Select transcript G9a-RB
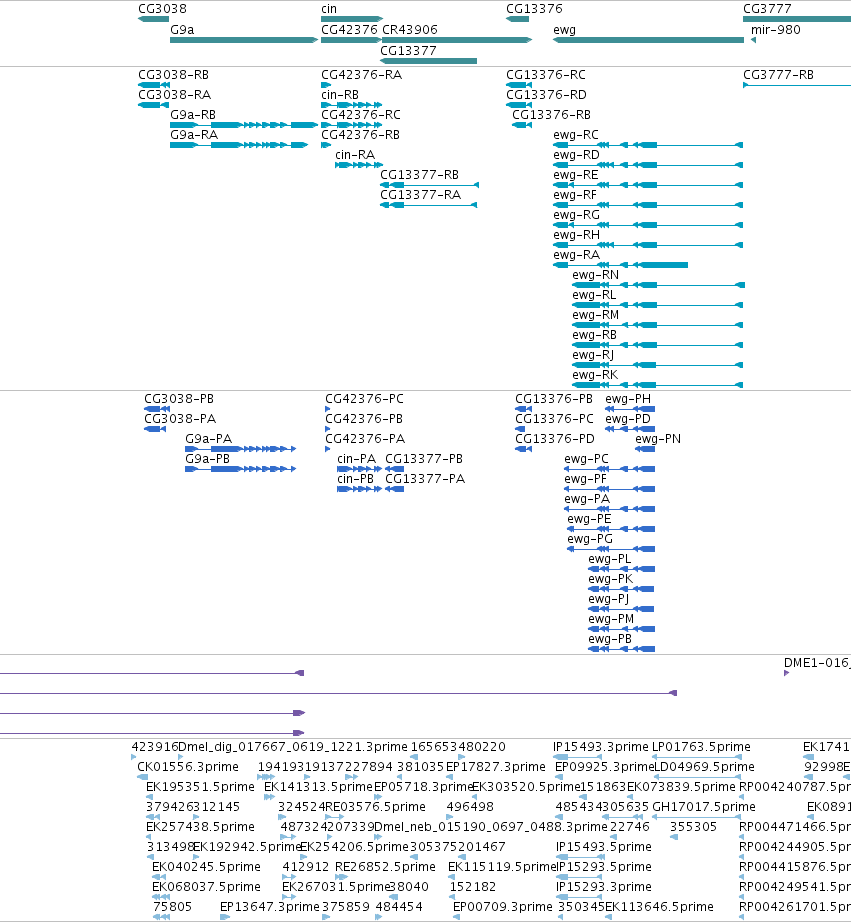851x922 pixels. tap(193, 115)
